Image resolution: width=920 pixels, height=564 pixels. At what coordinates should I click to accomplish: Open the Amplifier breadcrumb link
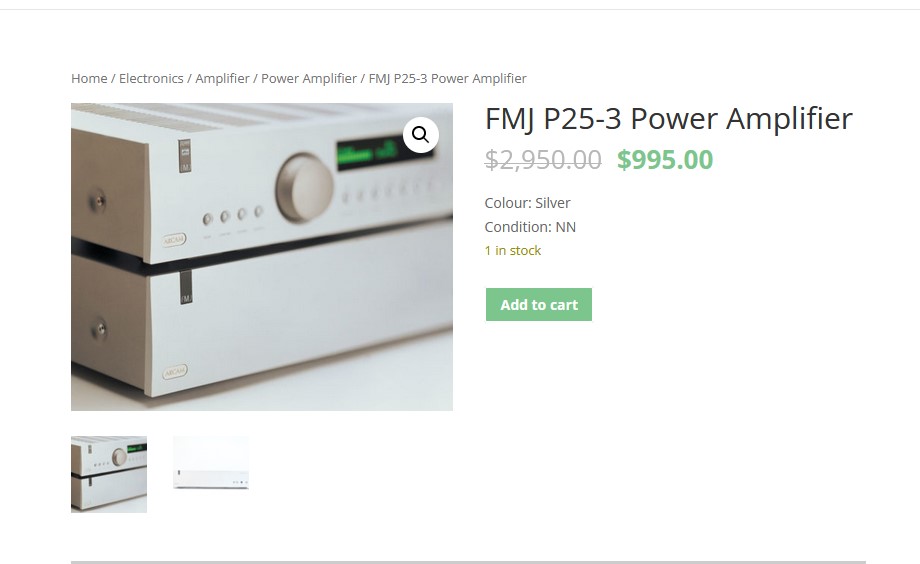click(x=222, y=79)
